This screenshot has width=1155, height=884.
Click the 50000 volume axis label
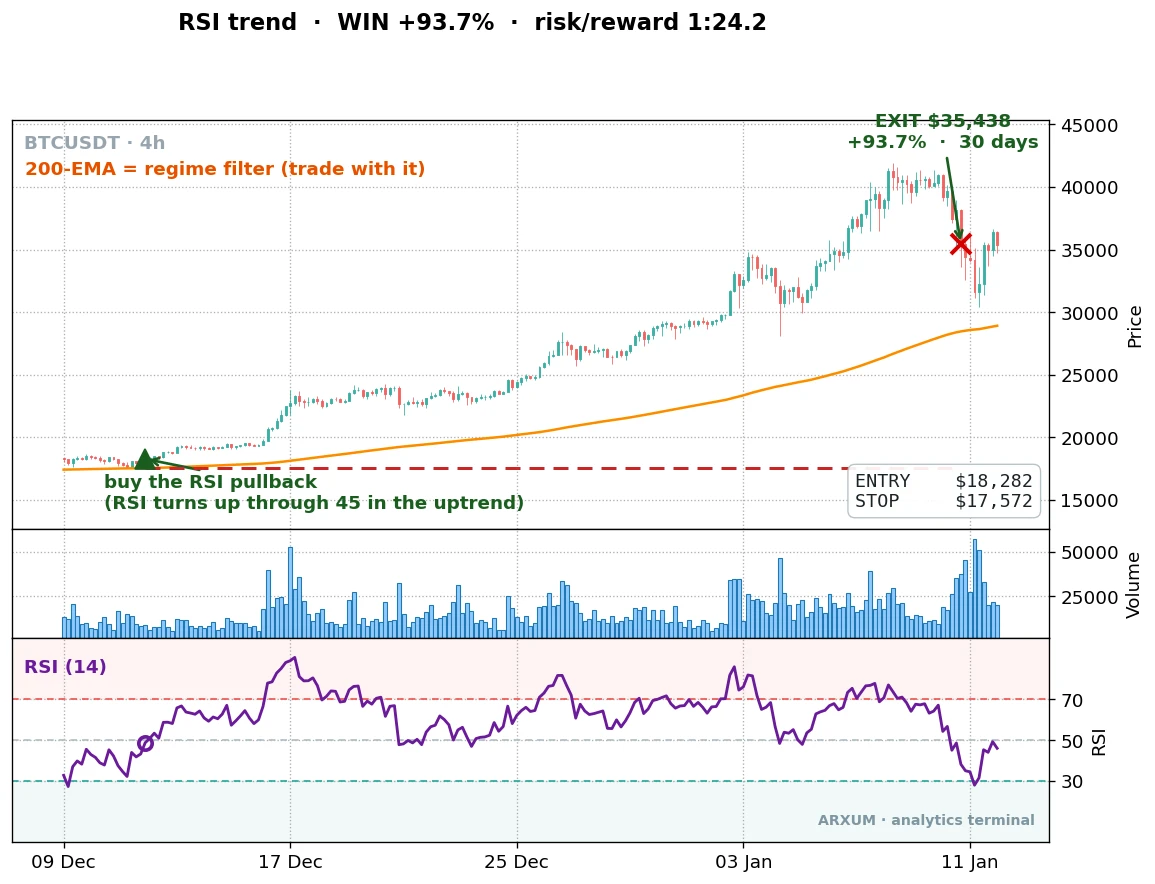[1089, 553]
